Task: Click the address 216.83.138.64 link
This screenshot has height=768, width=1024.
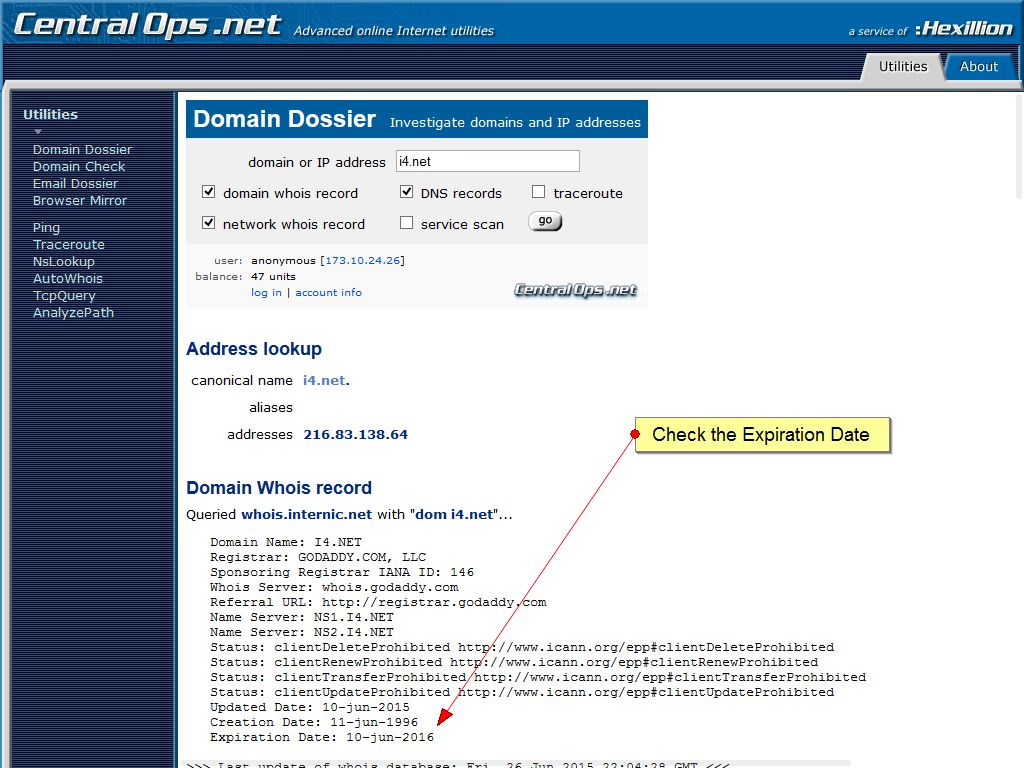Action: pos(355,434)
